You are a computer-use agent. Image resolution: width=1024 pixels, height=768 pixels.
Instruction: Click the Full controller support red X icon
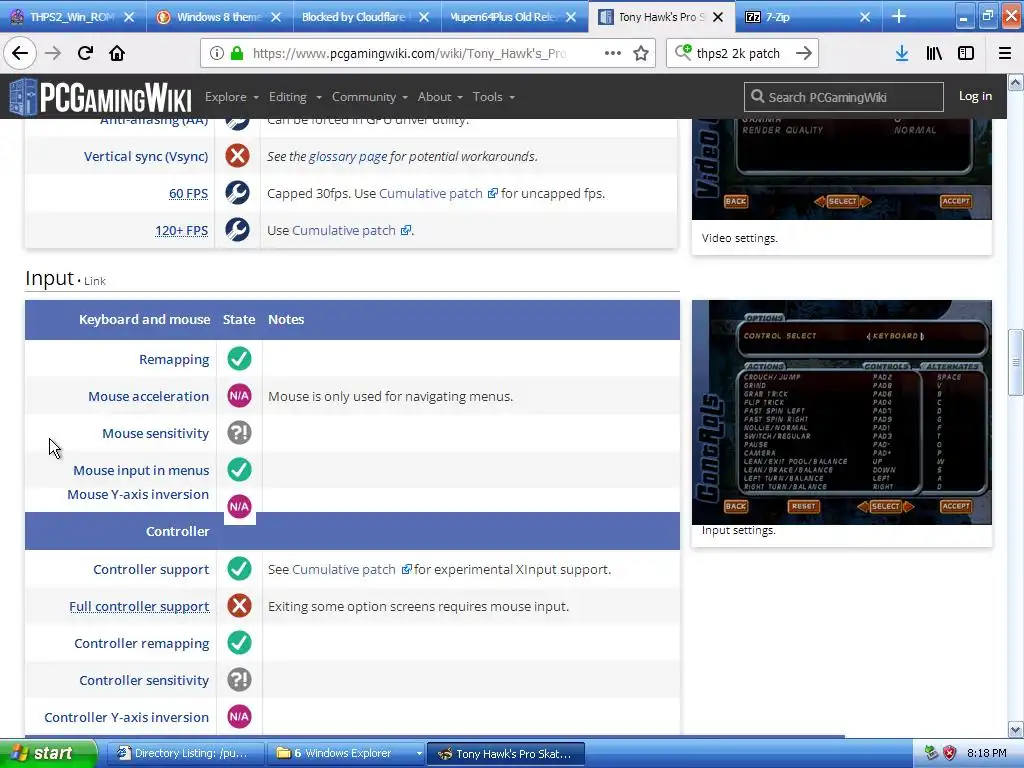click(239, 605)
